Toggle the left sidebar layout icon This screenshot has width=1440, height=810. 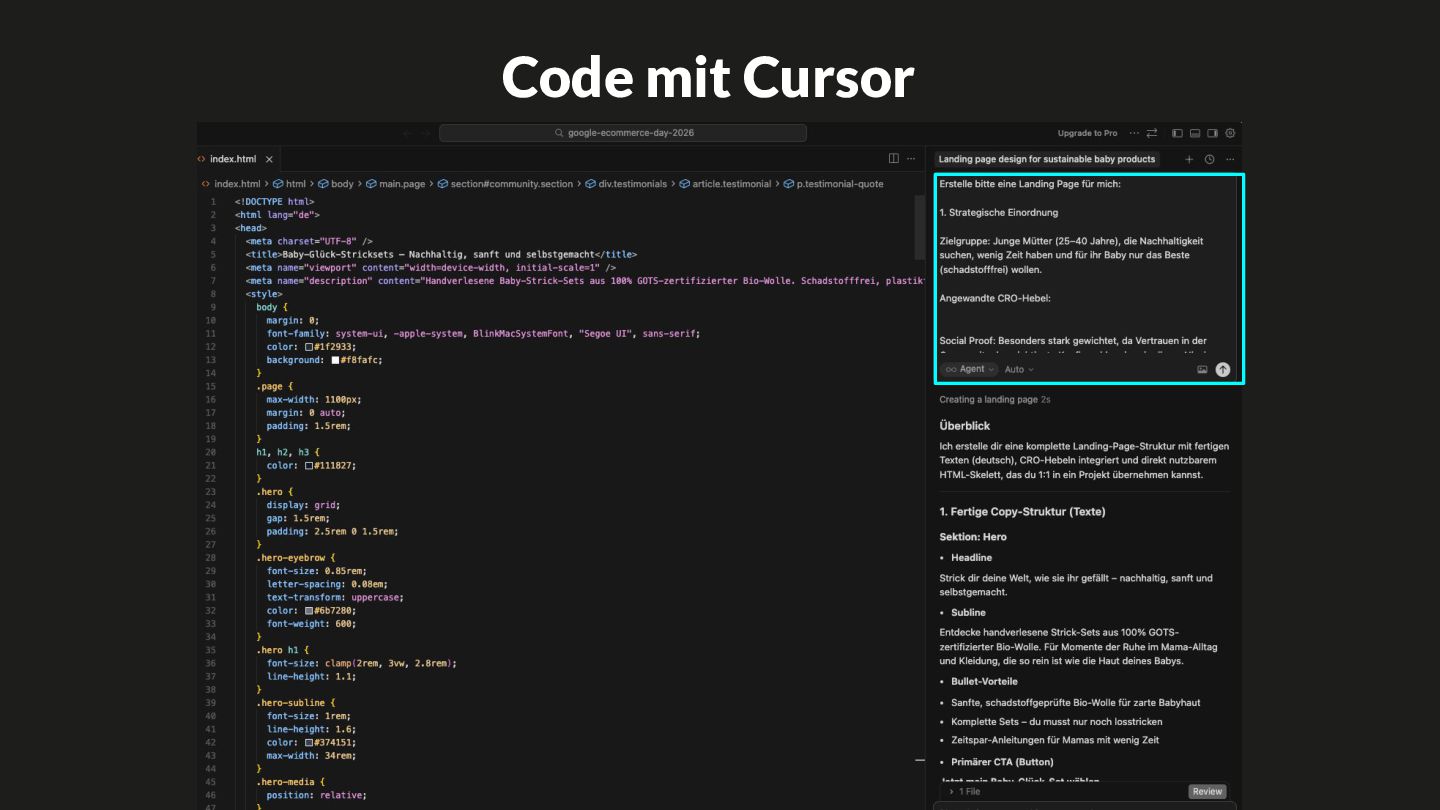(1177, 133)
